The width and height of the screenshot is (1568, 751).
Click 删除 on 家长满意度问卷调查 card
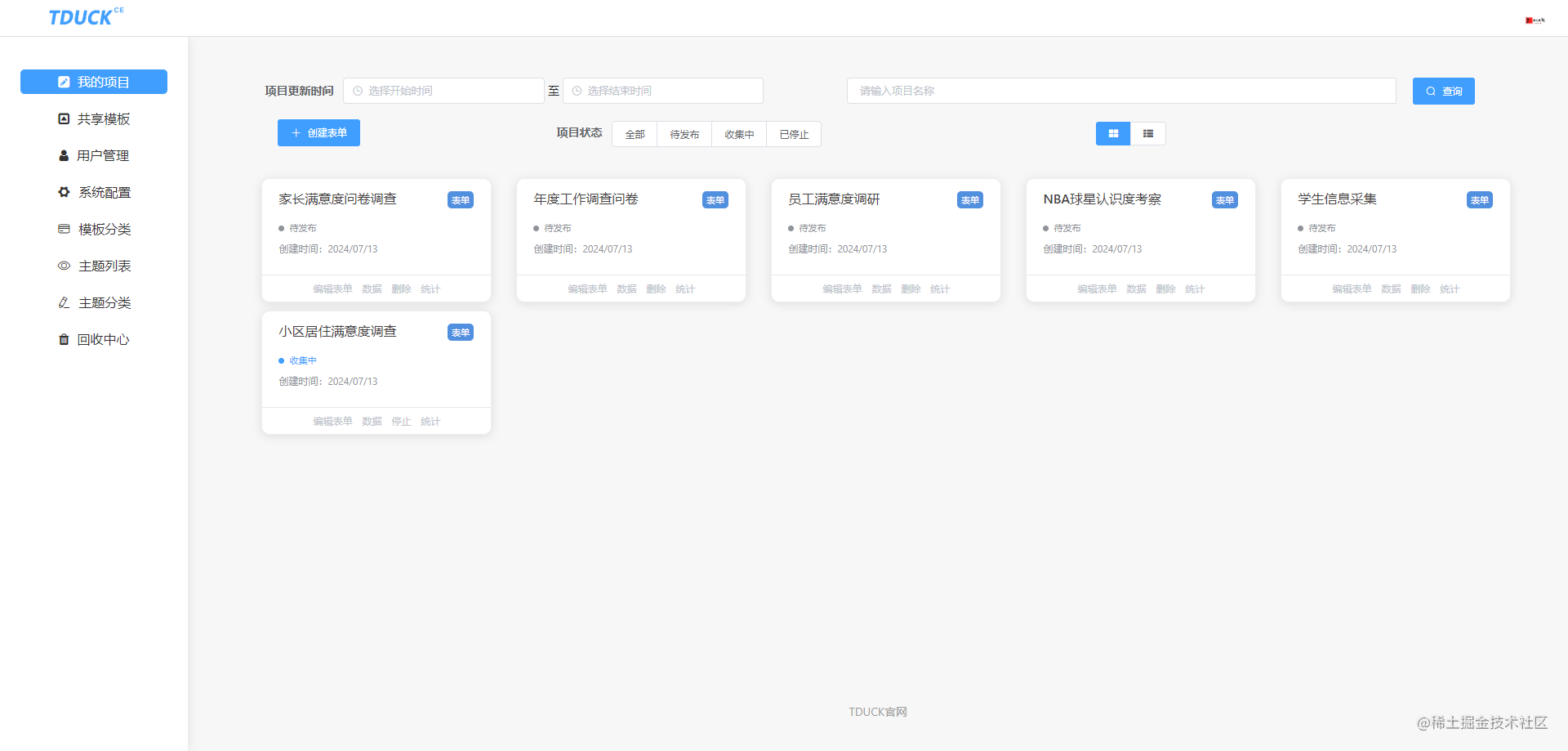[401, 288]
